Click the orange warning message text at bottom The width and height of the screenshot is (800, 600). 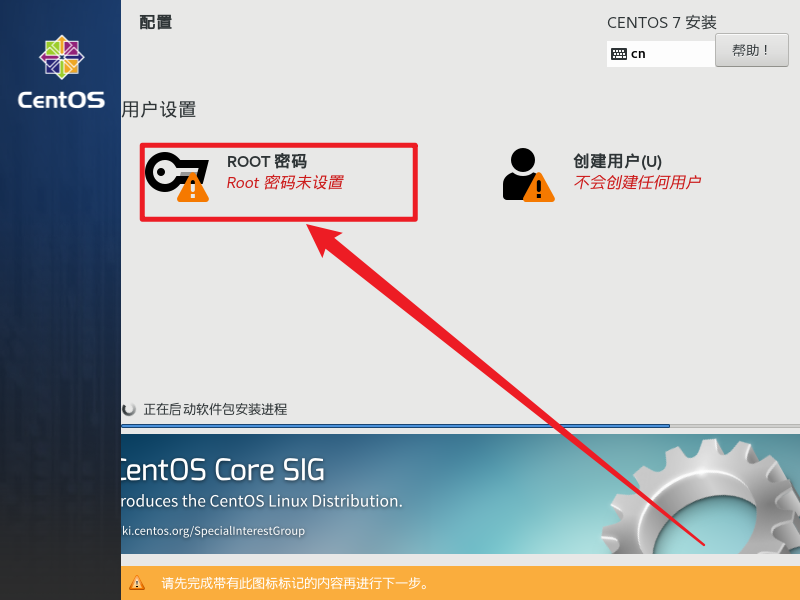(x=295, y=583)
